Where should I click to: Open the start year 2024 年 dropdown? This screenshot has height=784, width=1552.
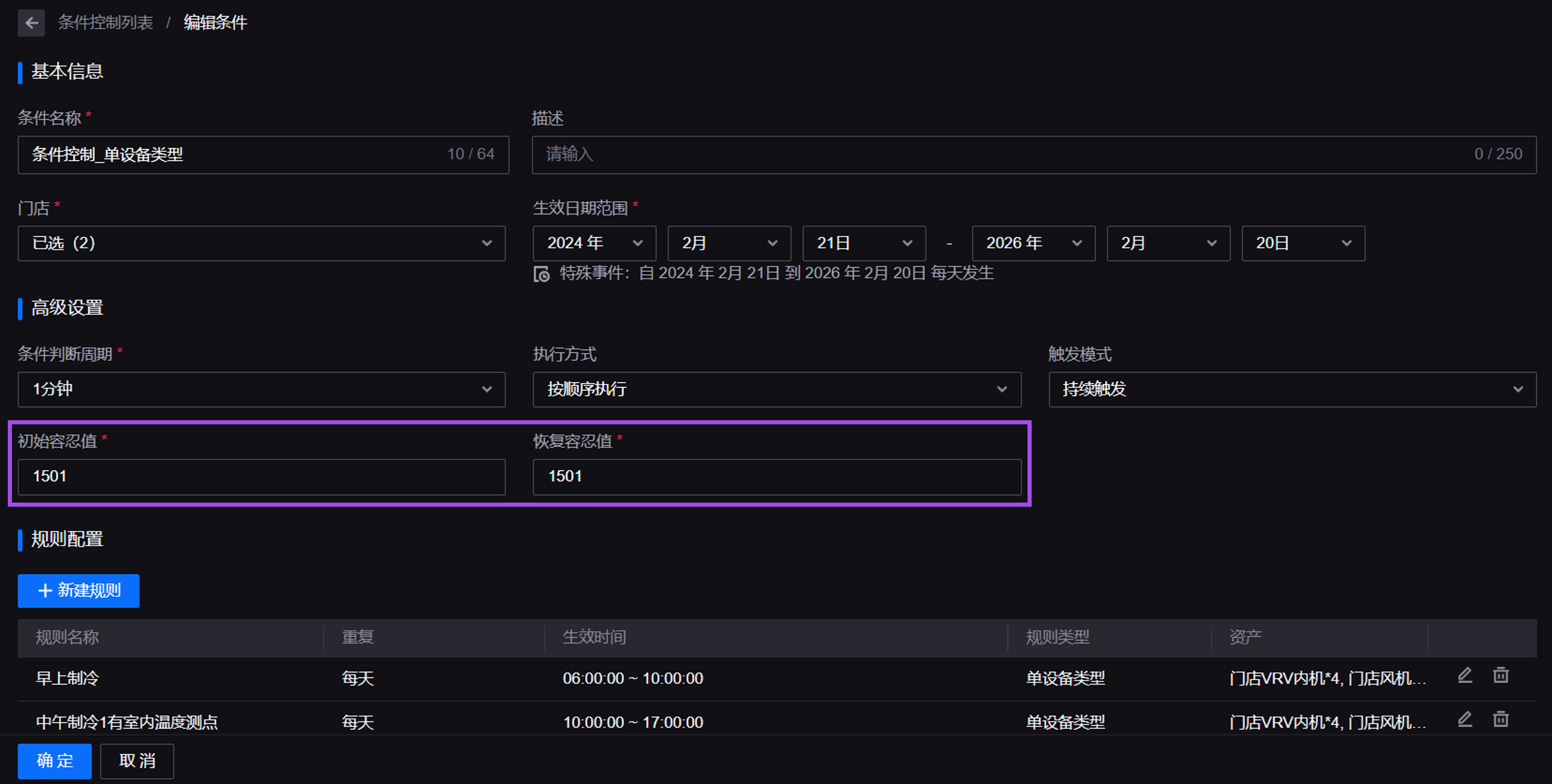(594, 243)
